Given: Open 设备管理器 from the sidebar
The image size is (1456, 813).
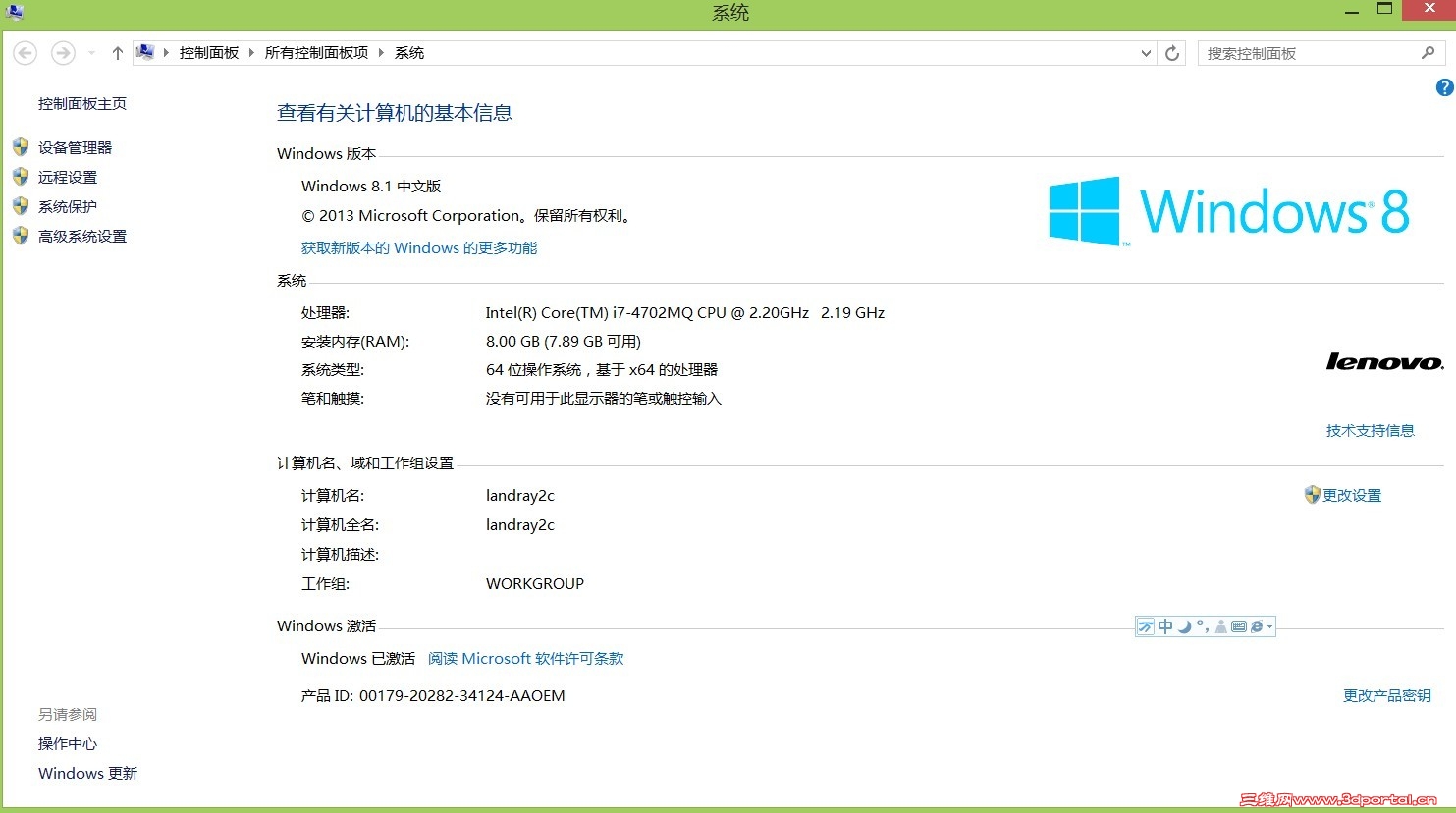Looking at the screenshot, I should click(x=75, y=147).
